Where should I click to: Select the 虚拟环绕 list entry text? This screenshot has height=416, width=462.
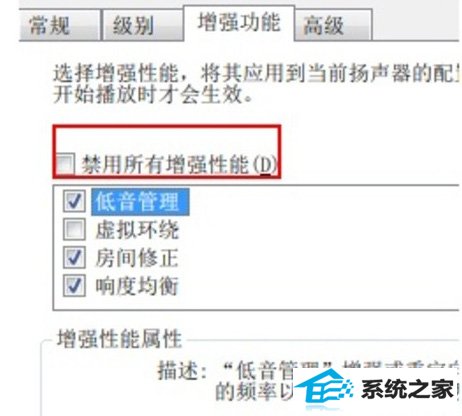pos(137,230)
